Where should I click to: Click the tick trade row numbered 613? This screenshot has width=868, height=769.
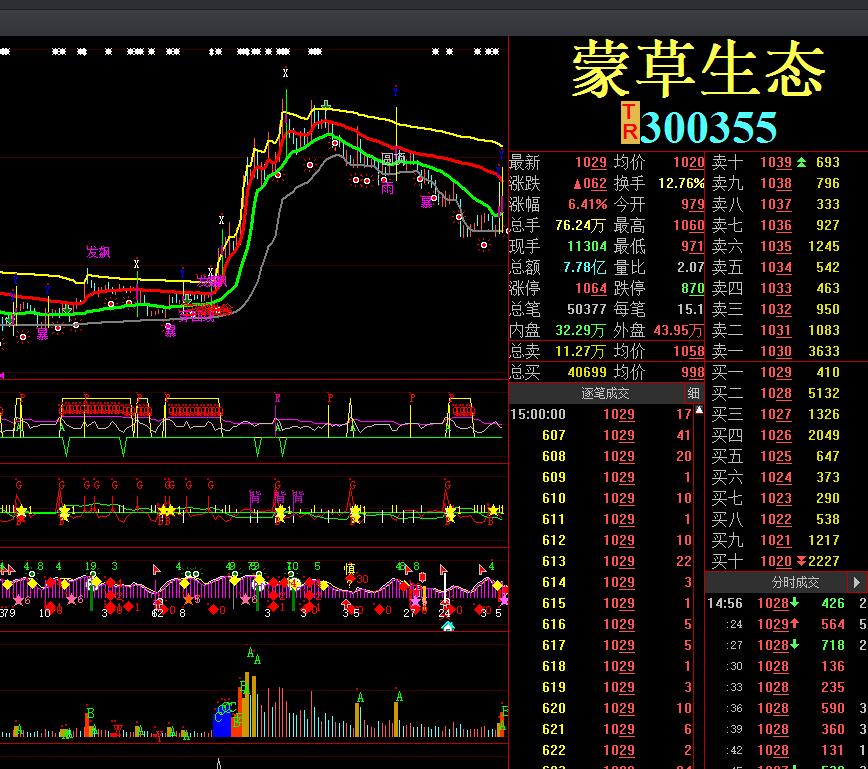click(601, 562)
